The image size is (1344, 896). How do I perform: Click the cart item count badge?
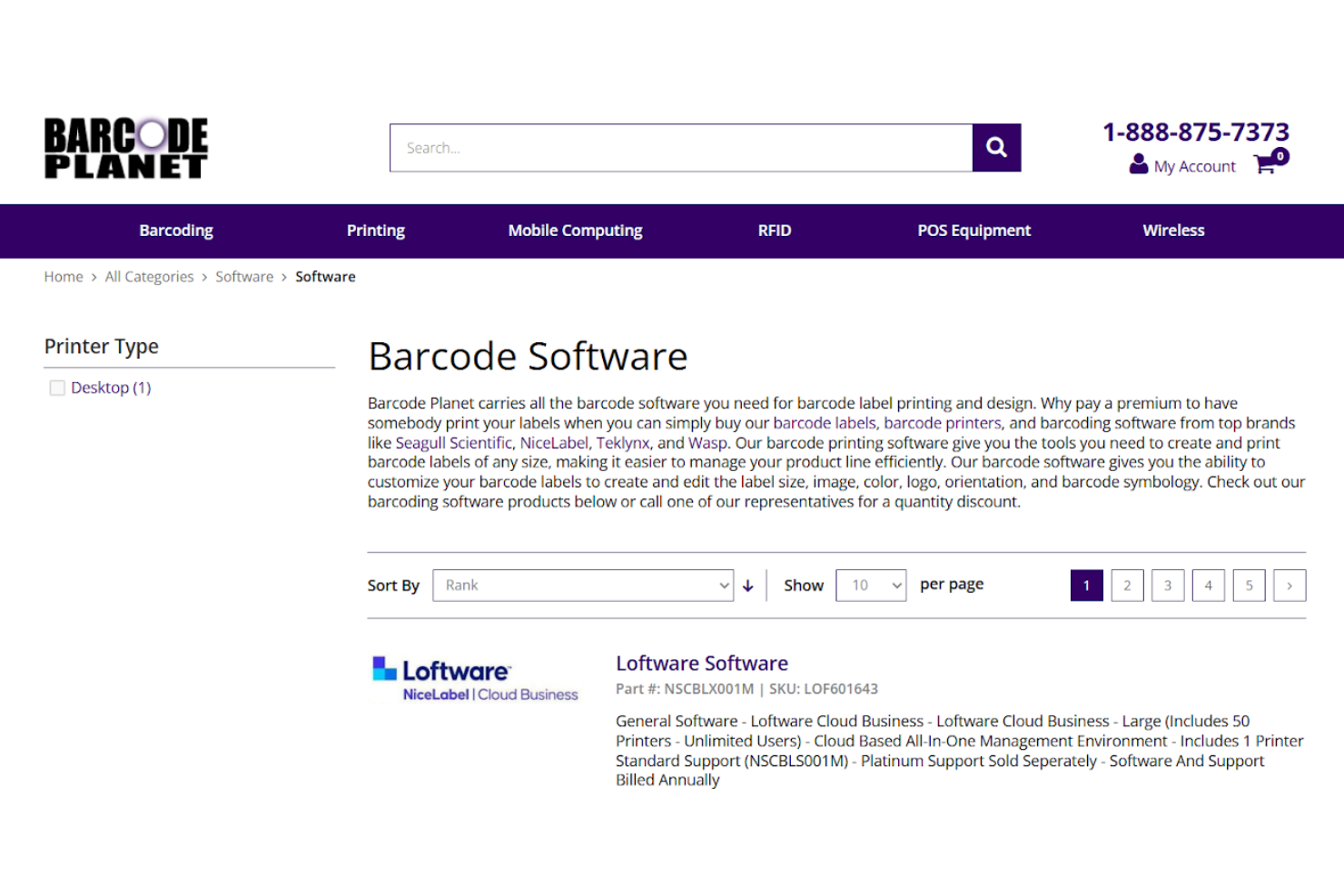pyautogui.click(x=1280, y=155)
